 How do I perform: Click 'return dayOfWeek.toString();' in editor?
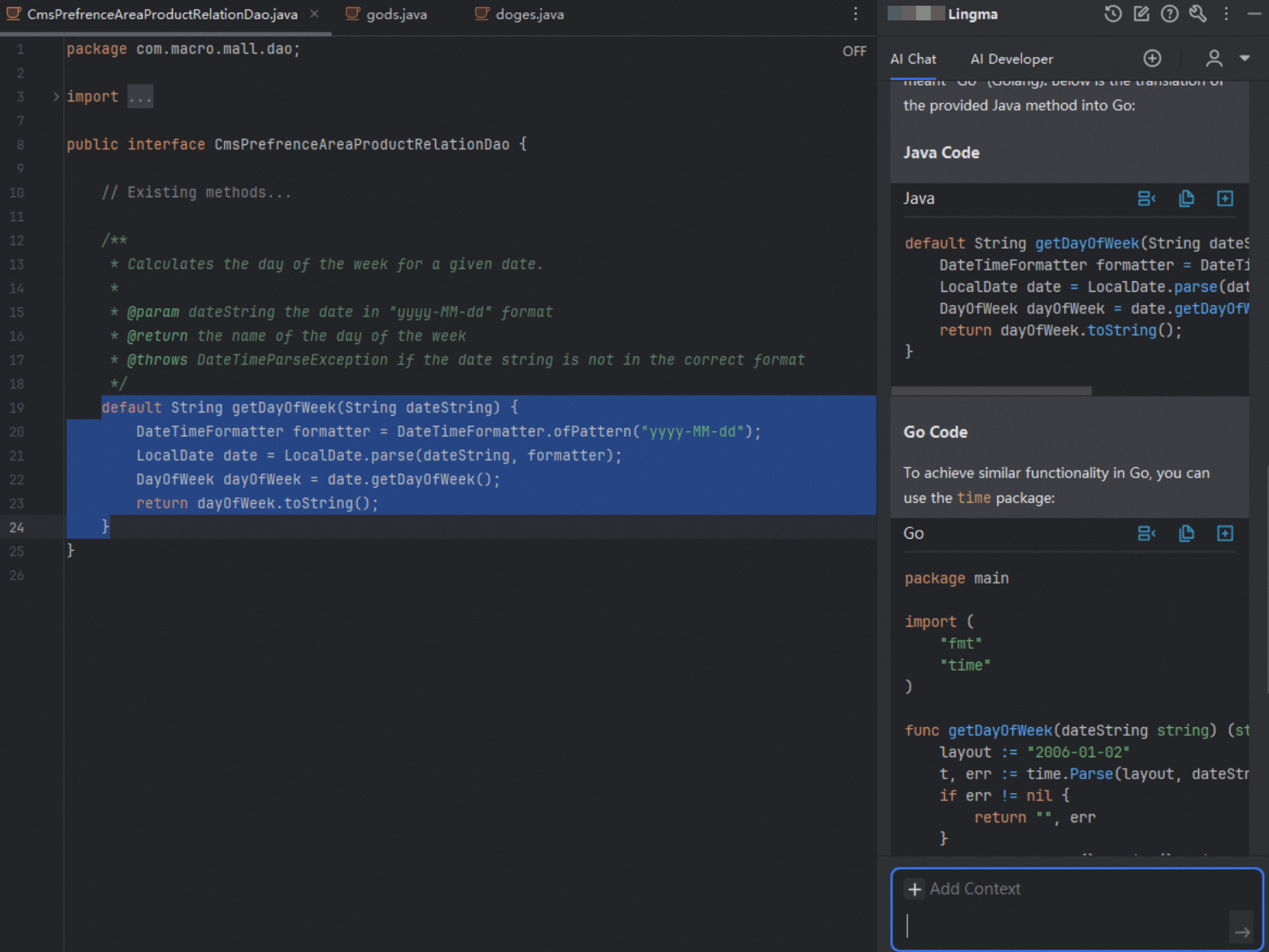258,503
